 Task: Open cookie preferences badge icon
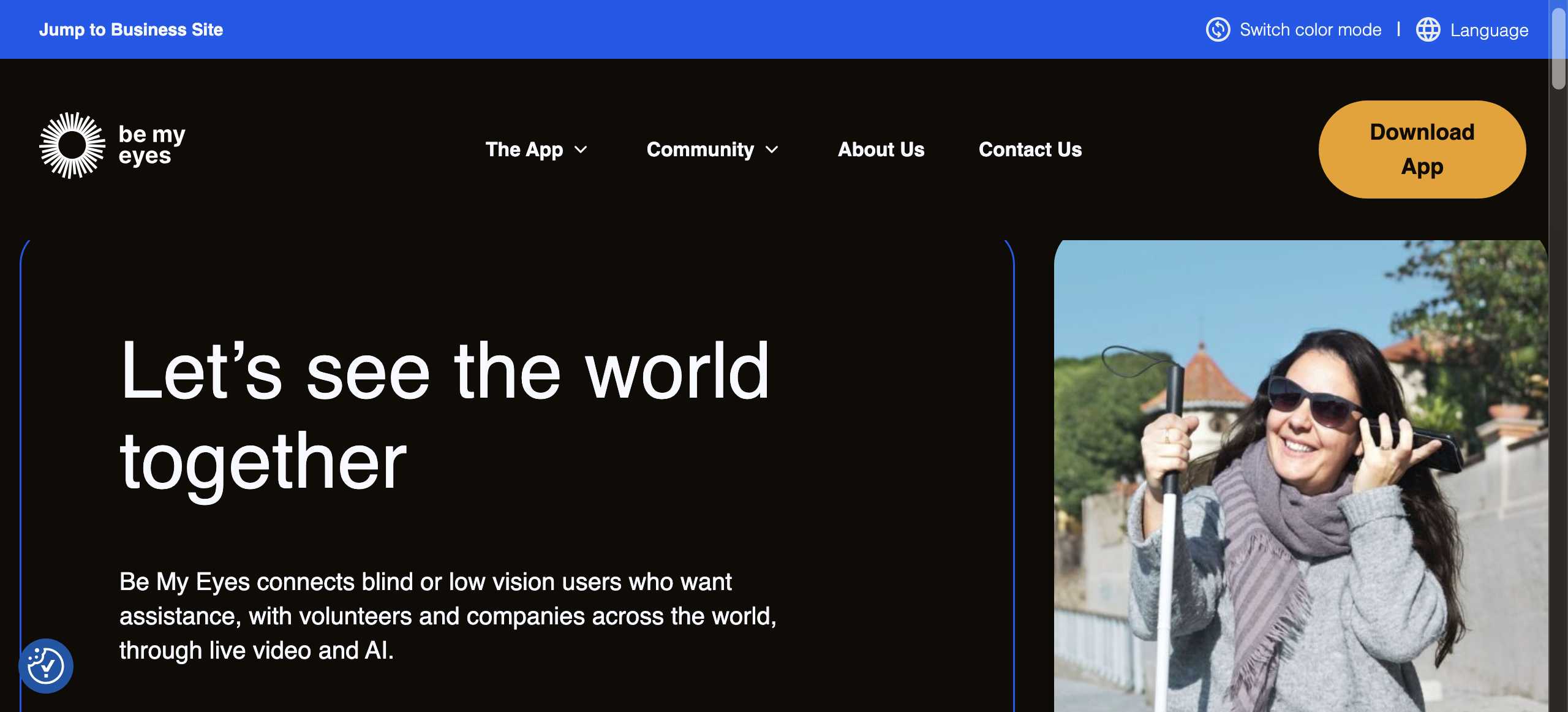46,666
